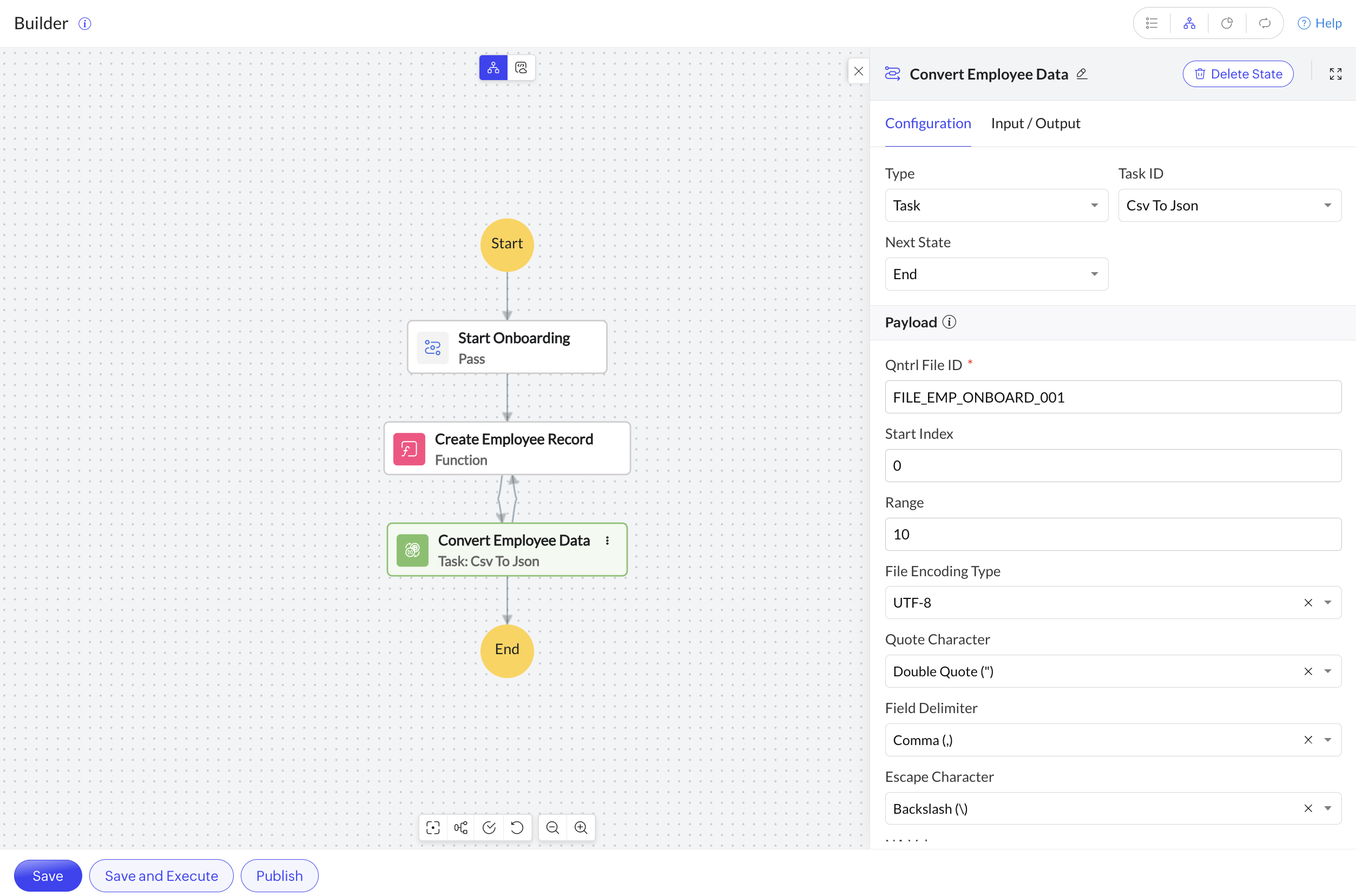Click into the Qntrl File ID field

tap(1112, 397)
